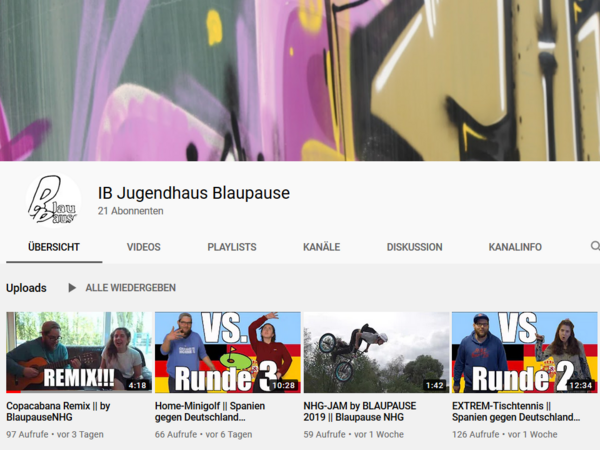Open the Runde 3 minigolf thumbnail
The image size is (600, 450).
[x=228, y=352]
